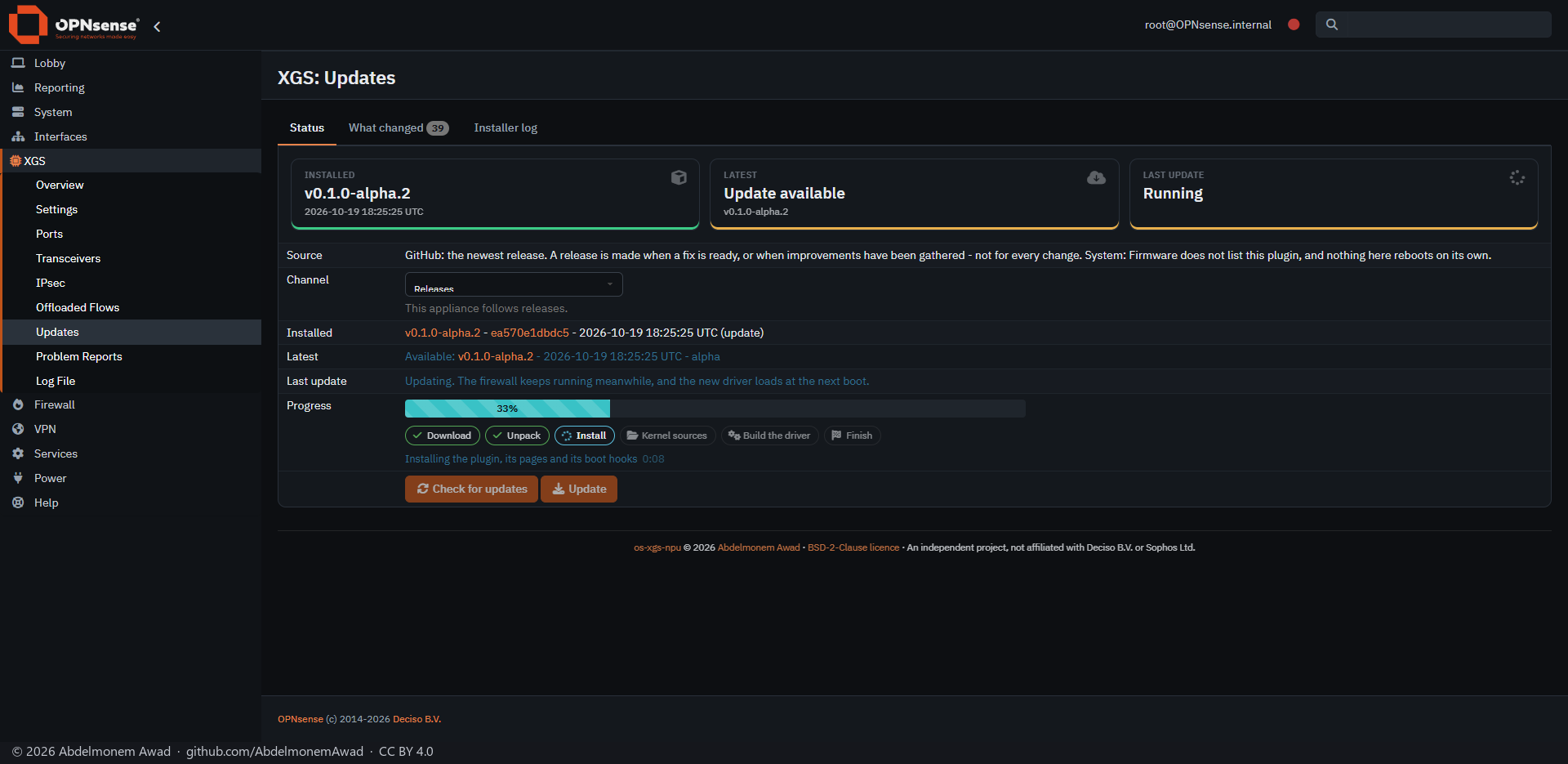The image size is (1568, 764).
Task: Open the What changed tab
Action: (x=399, y=127)
